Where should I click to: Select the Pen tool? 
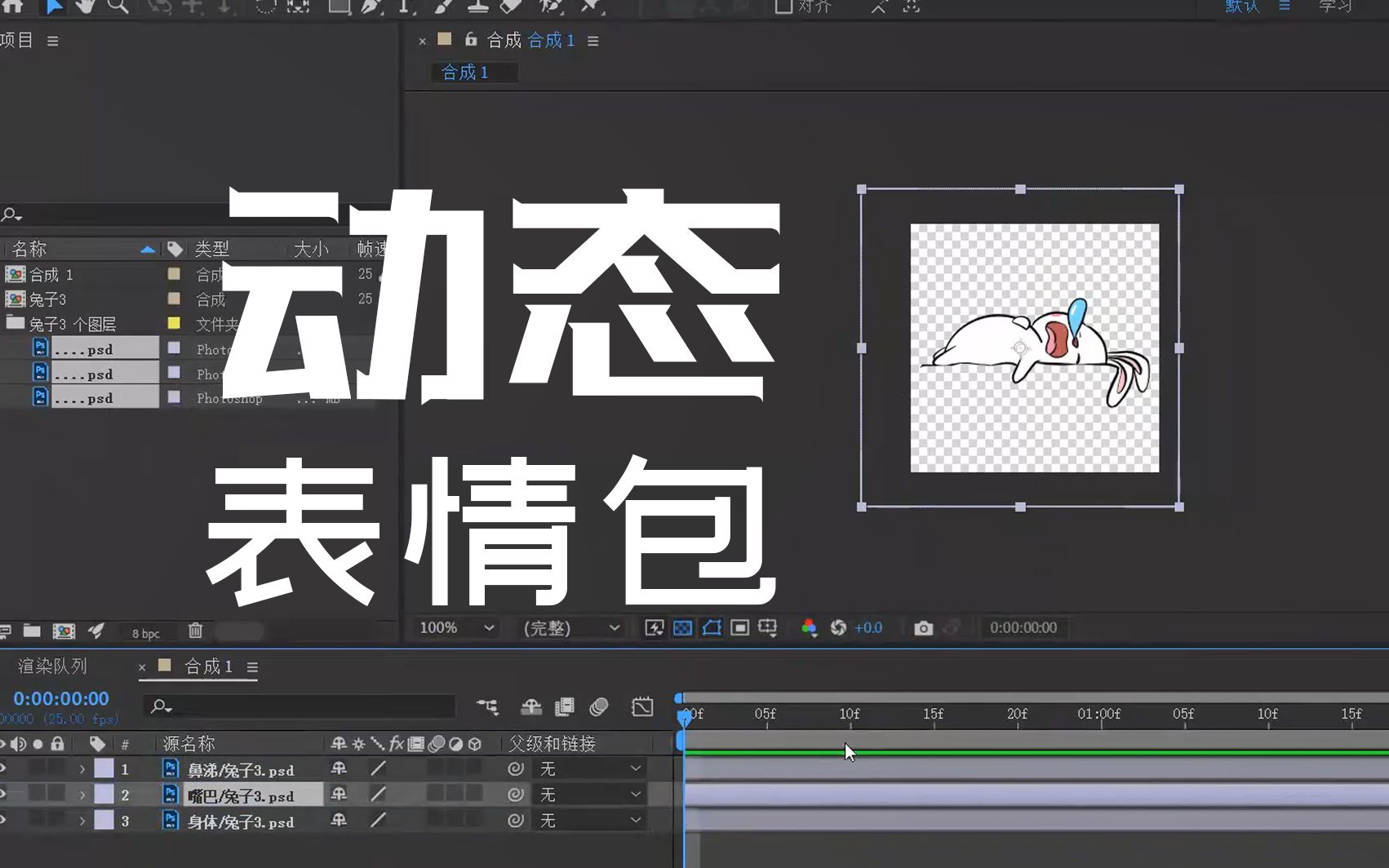tap(371, 8)
